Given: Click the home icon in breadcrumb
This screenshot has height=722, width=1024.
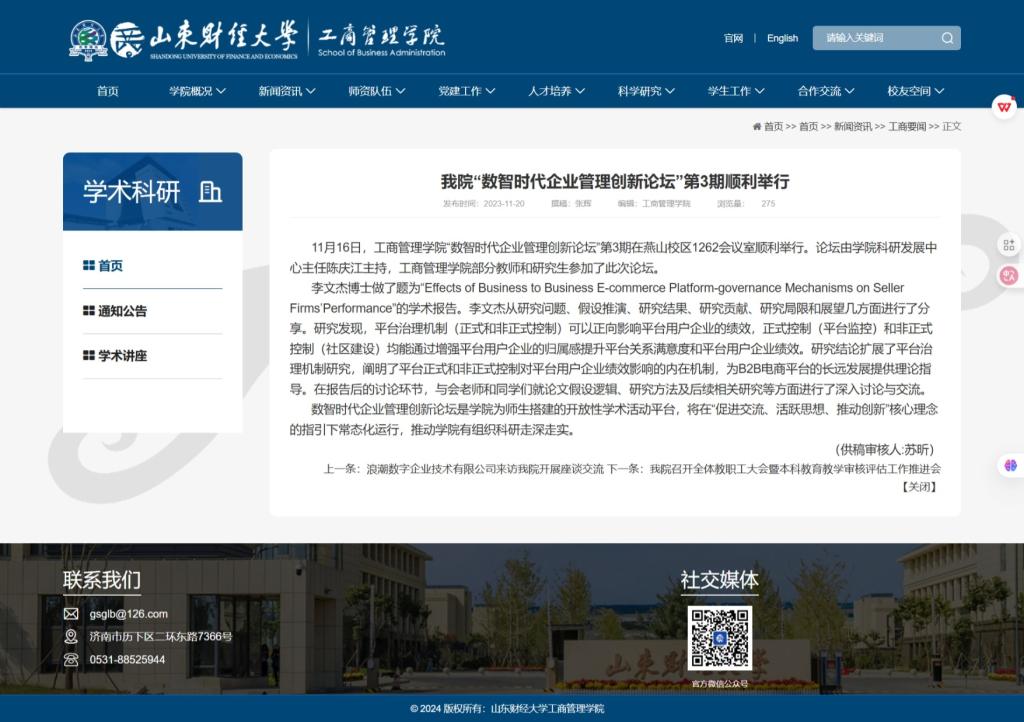Looking at the screenshot, I should click(x=757, y=127).
